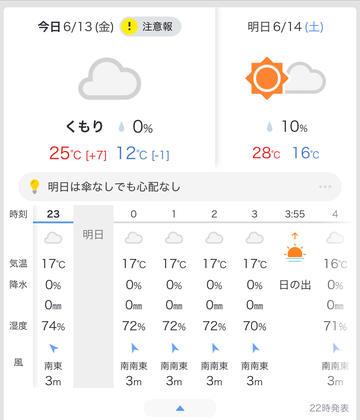Click tomorrow's sun and cloud icon
The height and width of the screenshot is (420, 360).
click(285, 78)
